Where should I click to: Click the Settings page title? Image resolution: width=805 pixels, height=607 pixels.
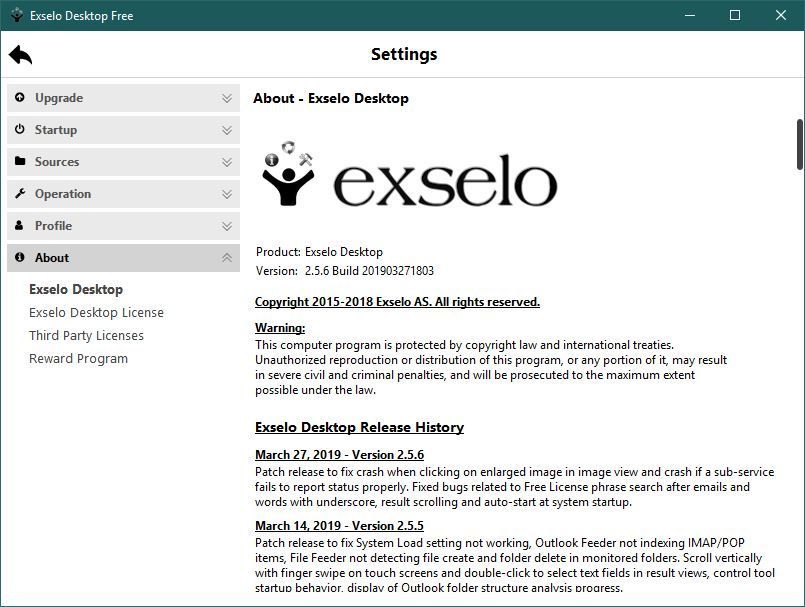pos(404,54)
